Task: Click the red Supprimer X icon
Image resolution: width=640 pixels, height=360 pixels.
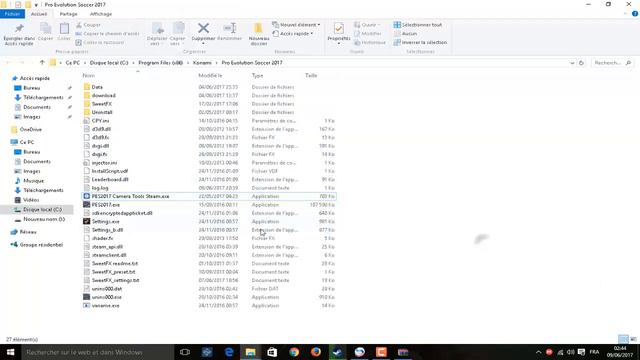Action: click(203, 28)
